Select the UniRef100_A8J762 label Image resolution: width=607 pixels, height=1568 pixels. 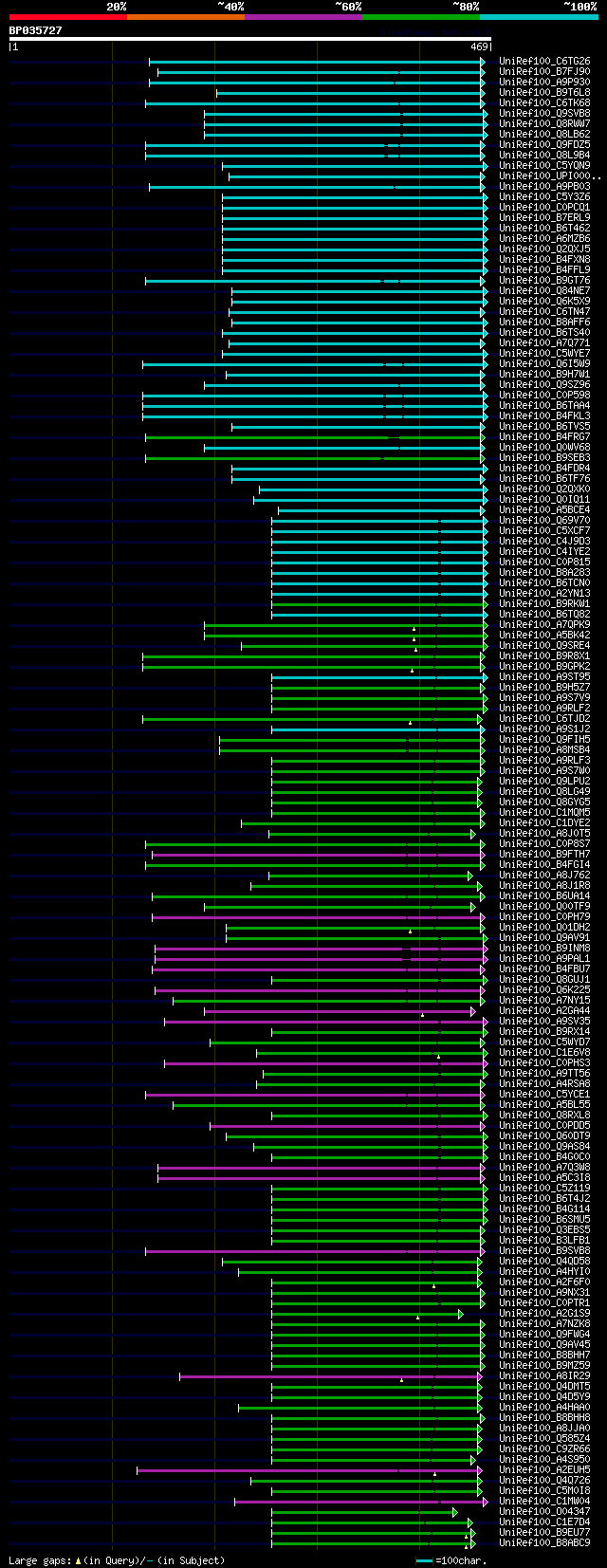pos(544,875)
